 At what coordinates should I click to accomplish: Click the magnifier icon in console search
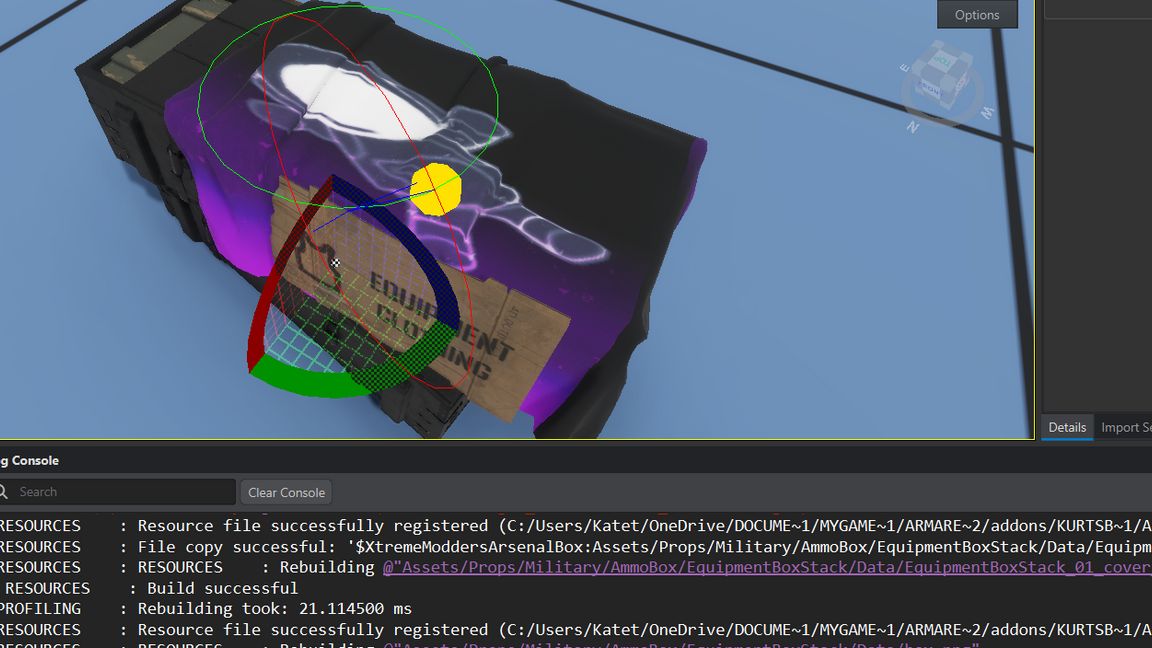click(x=4, y=492)
